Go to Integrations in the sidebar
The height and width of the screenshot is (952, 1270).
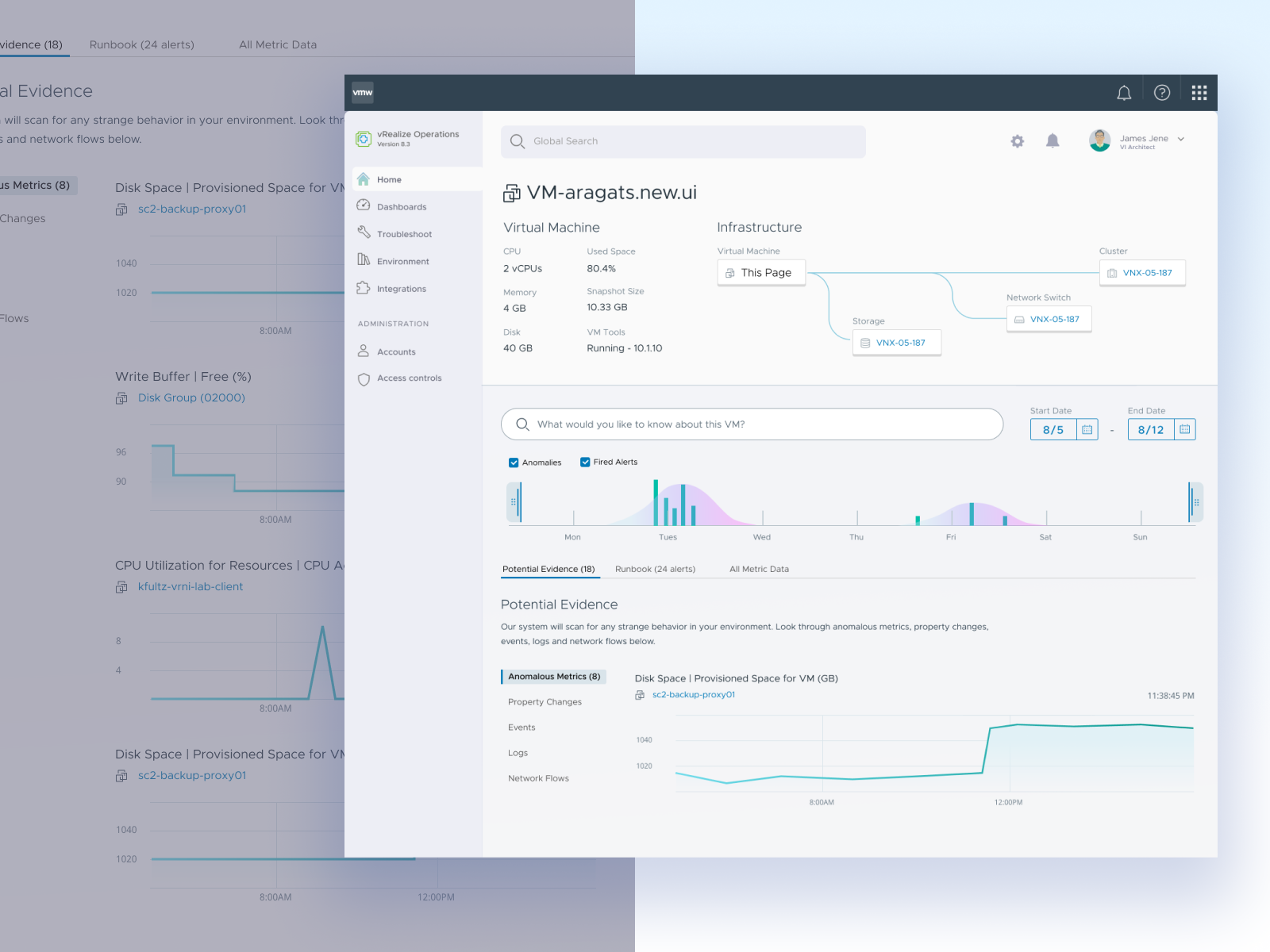[x=401, y=288]
